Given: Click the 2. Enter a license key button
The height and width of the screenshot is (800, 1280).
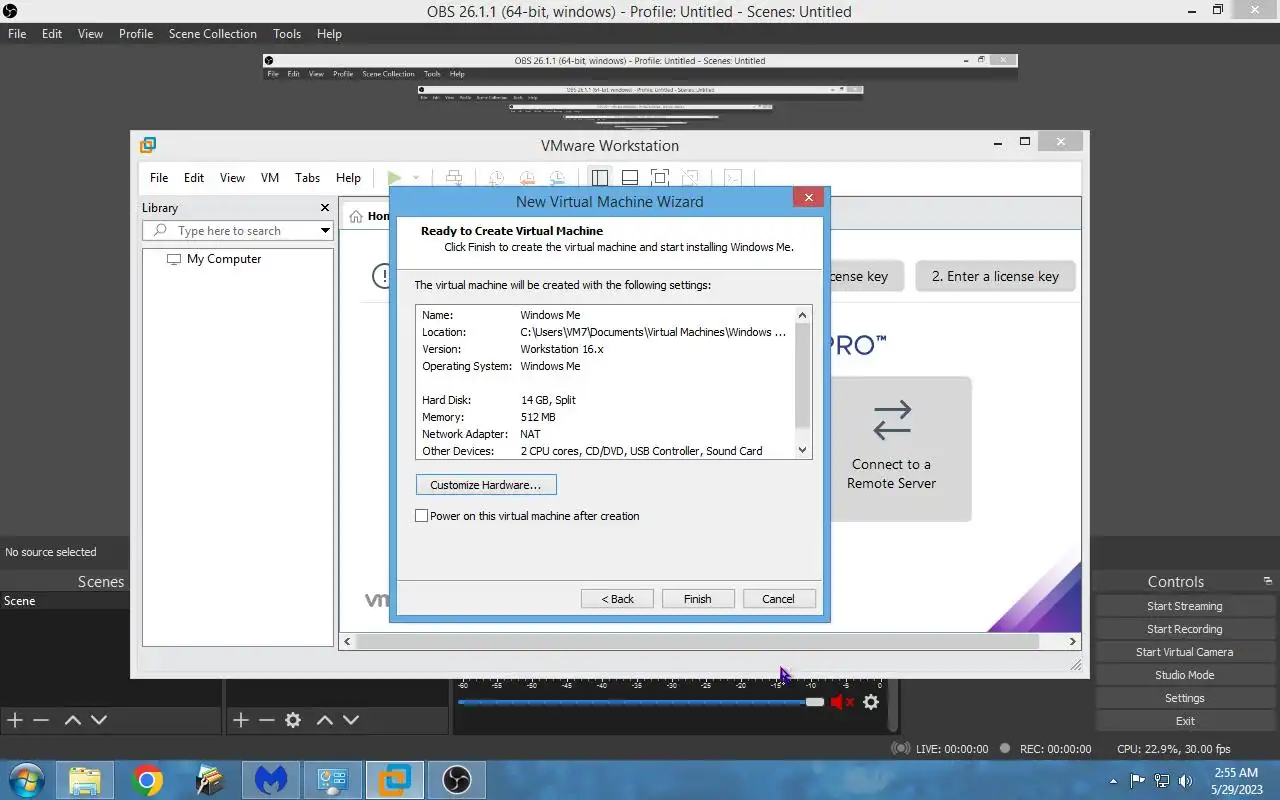Looking at the screenshot, I should 995,277.
